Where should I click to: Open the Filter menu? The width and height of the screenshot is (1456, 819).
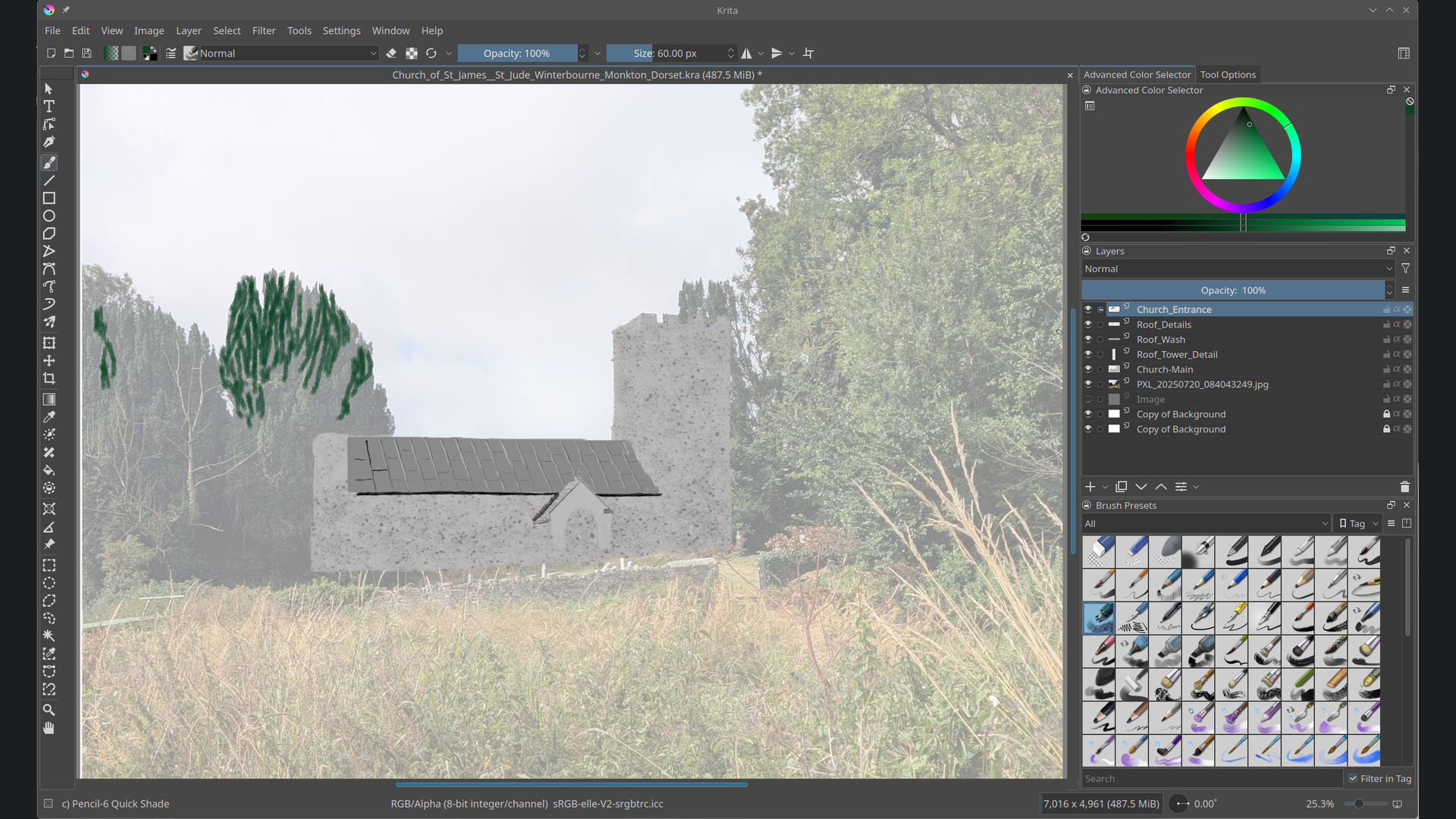click(264, 31)
